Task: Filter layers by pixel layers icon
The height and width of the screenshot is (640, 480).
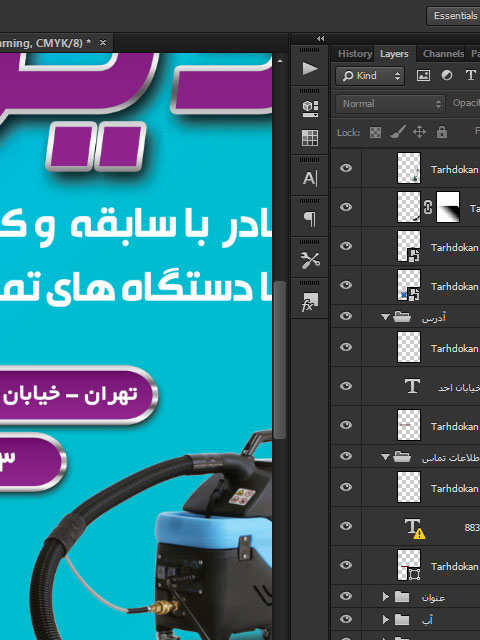Action: click(423, 76)
